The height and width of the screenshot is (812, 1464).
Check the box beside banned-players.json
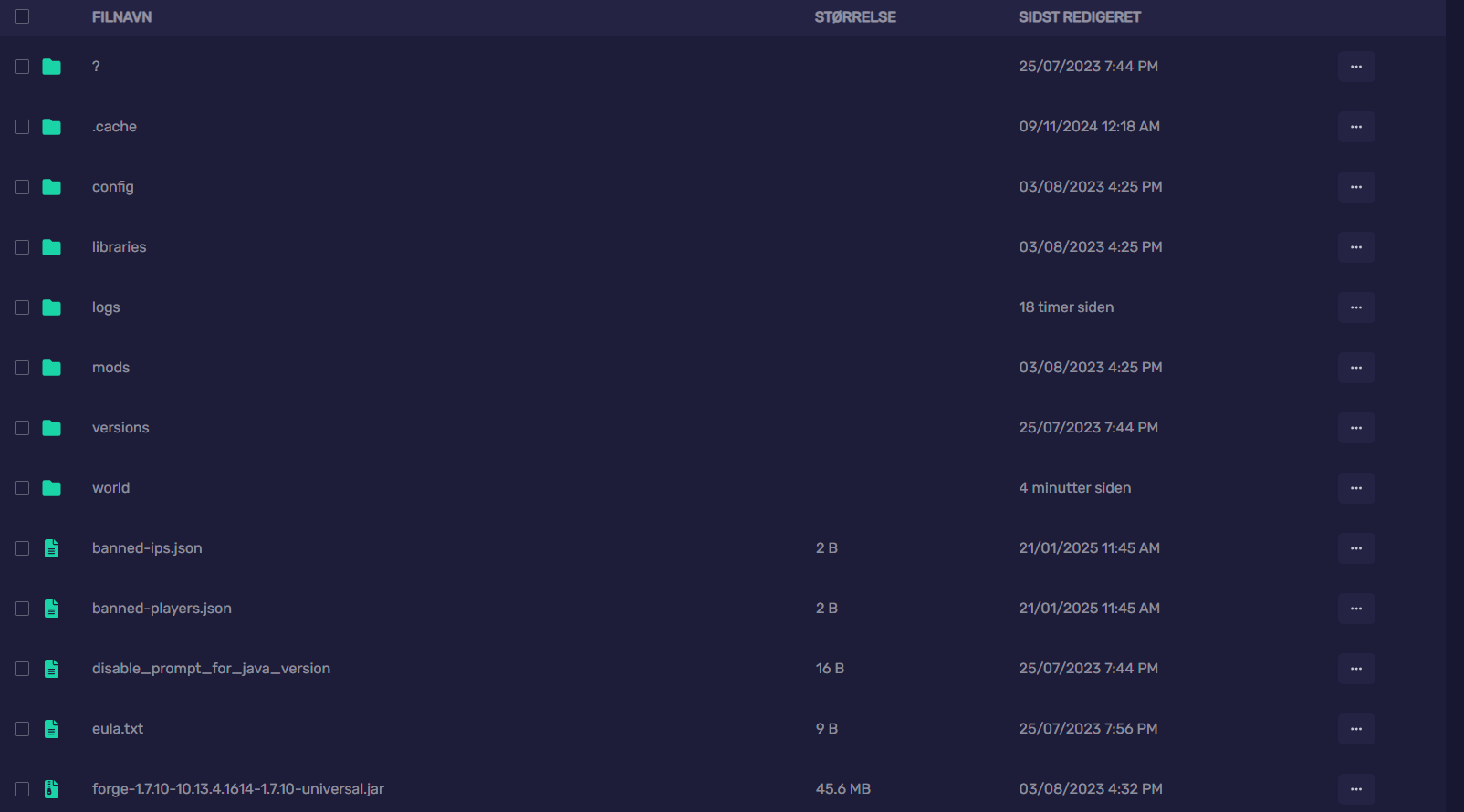(22, 609)
